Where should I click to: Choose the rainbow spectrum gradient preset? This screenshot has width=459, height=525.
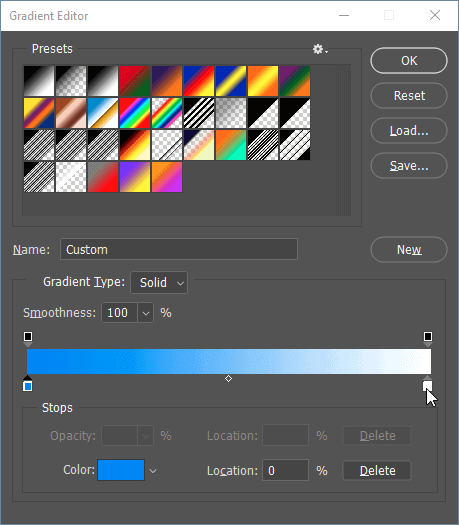[135, 113]
